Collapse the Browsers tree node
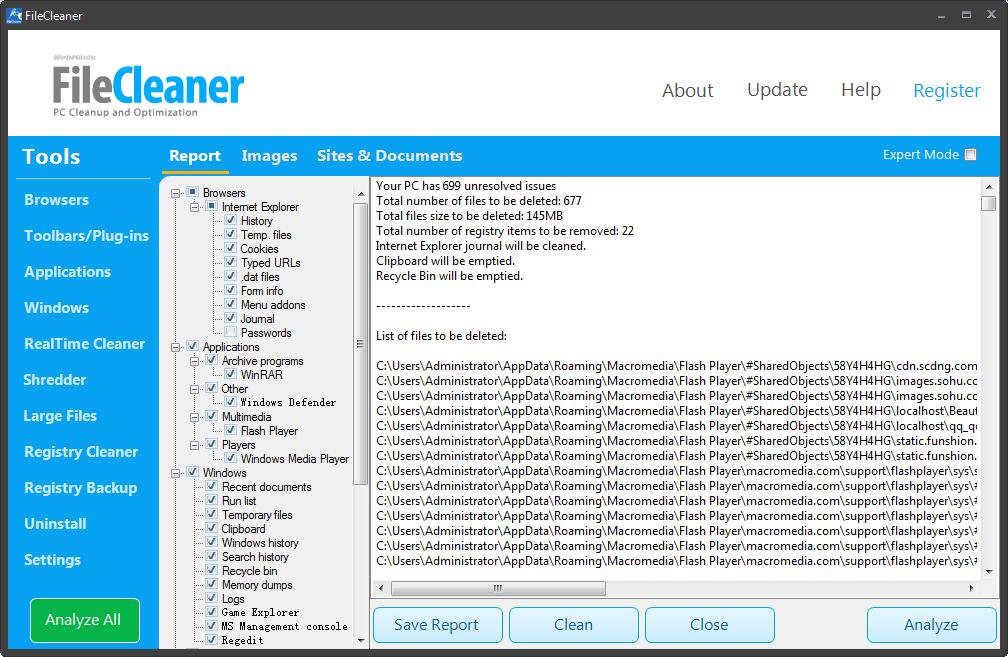The height and width of the screenshot is (657, 1008). [x=178, y=192]
